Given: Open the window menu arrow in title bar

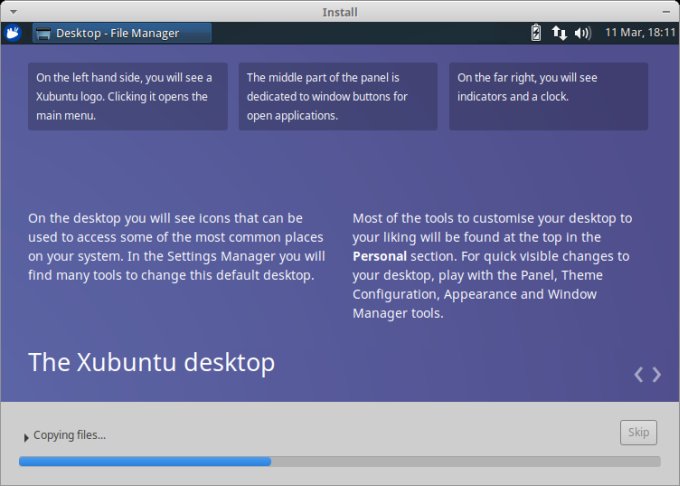Looking at the screenshot, I should 13,12.
